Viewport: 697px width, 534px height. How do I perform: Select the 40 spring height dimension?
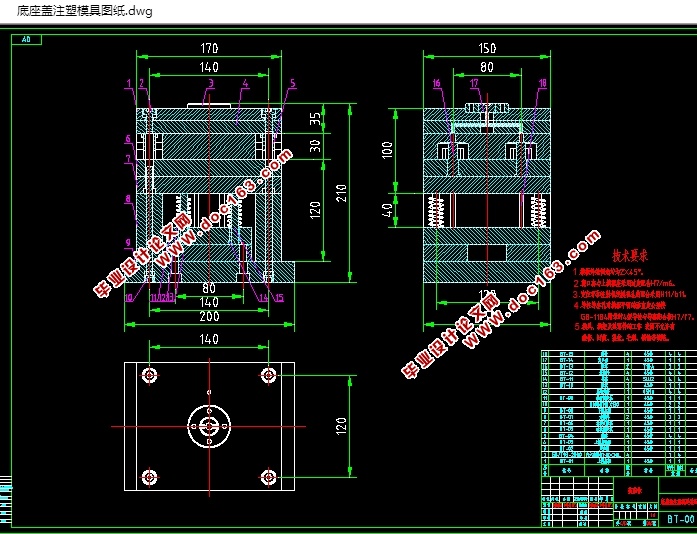click(387, 210)
